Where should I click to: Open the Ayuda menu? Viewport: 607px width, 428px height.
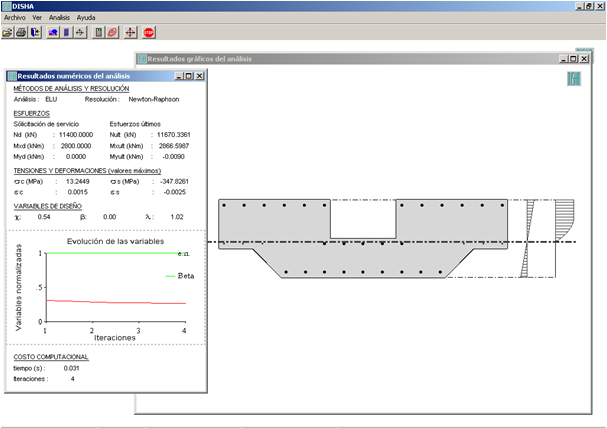(86, 17)
